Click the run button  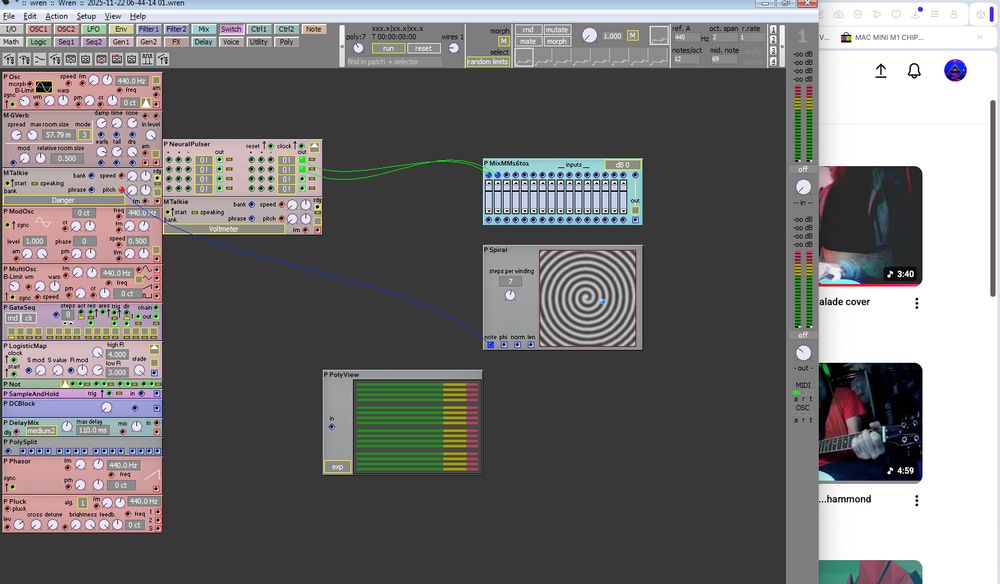click(388, 48)
